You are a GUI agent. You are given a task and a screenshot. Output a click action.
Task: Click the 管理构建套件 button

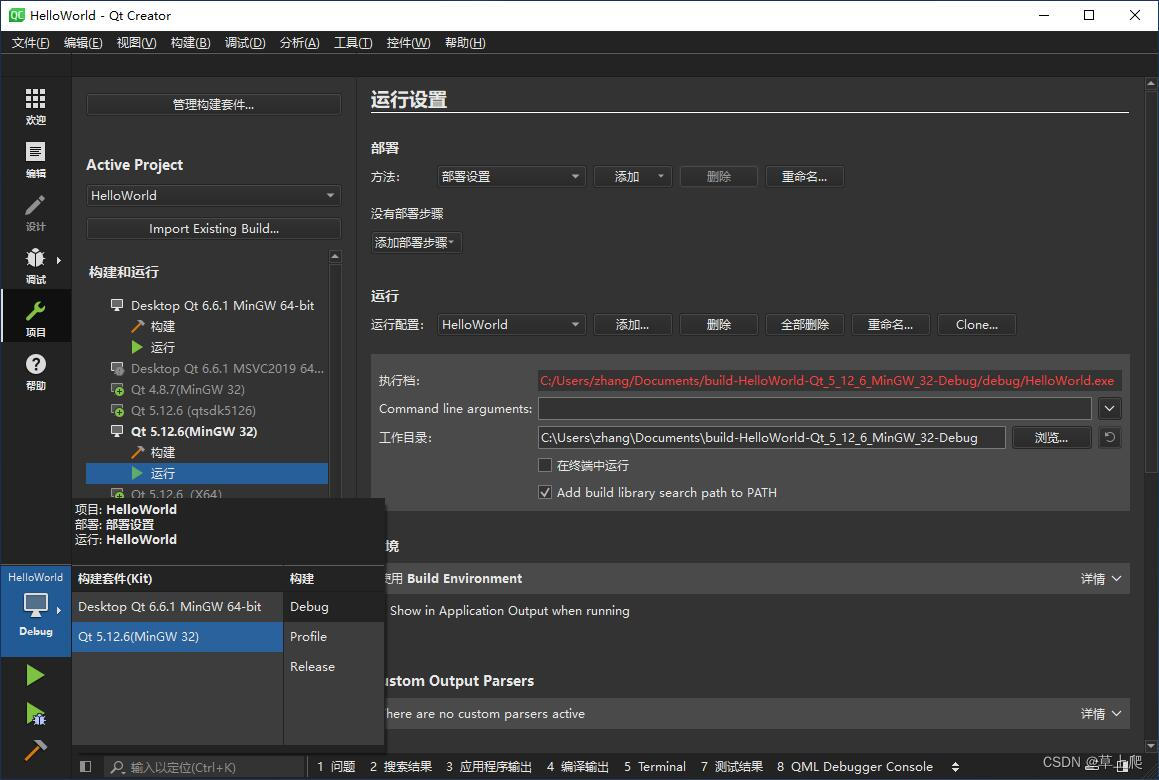[213, 104]
